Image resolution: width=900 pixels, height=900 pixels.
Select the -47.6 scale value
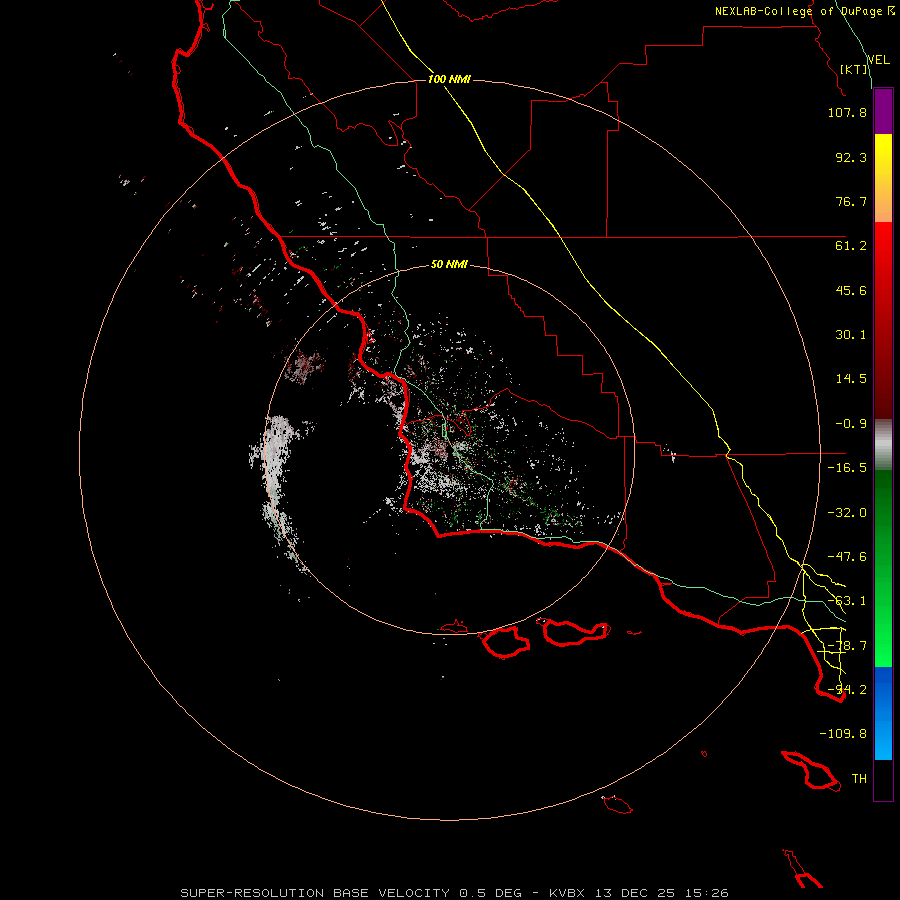tap(847, 557)
